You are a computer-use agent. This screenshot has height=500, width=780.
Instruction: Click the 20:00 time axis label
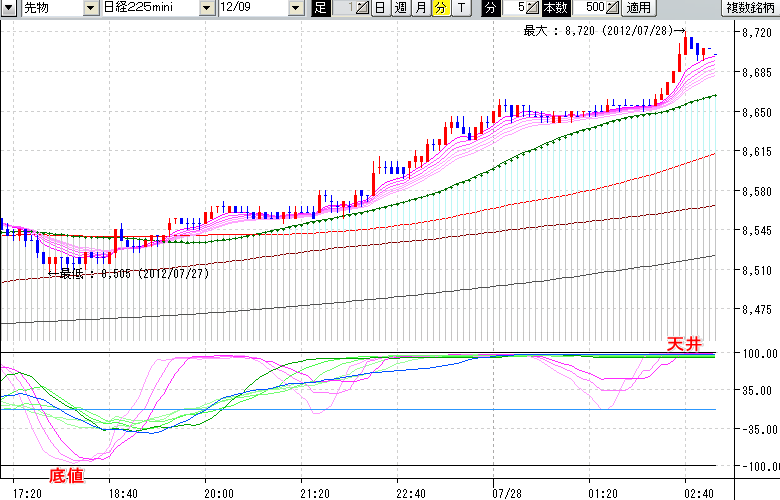[219, 494]
